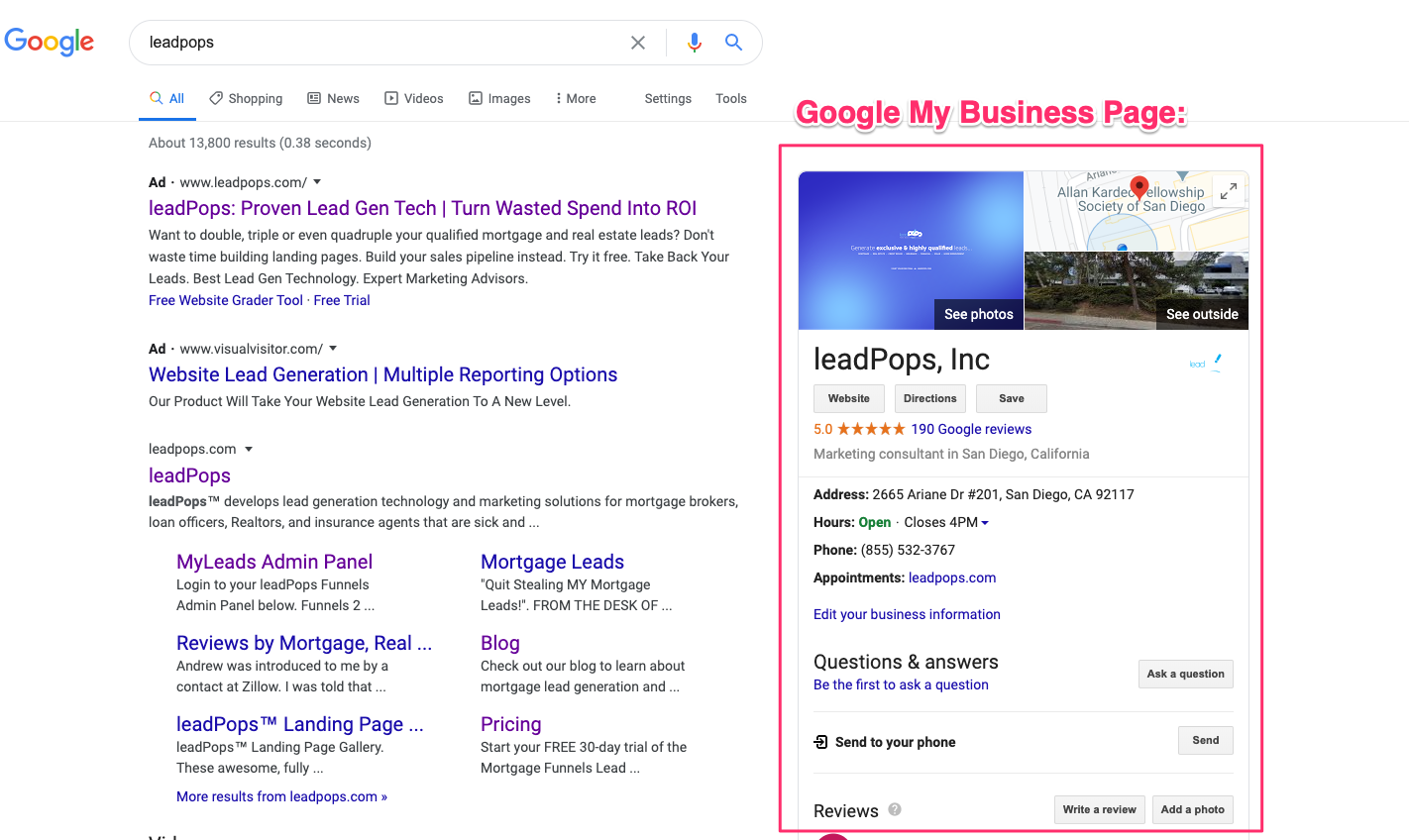Open See outside street view thumbnail
Image resolution: width=1409 pixels, height=840 pixels.
tap(1137, 291)
